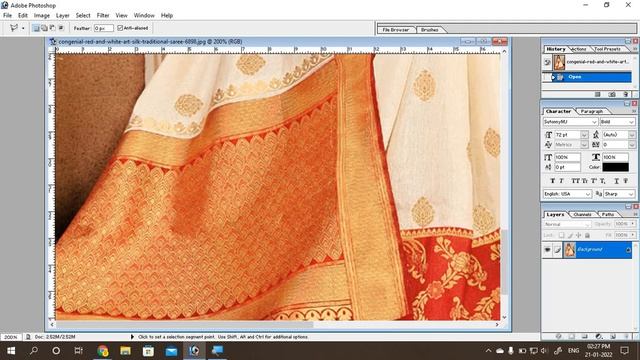Open the Filter menu

tap(103, 15)
